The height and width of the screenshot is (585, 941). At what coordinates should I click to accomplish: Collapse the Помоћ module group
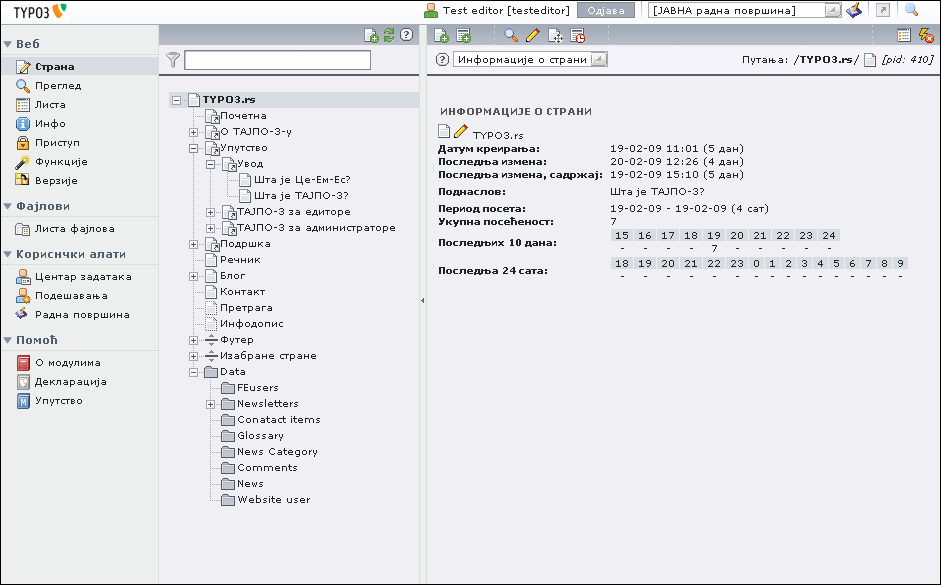[8, 340]
